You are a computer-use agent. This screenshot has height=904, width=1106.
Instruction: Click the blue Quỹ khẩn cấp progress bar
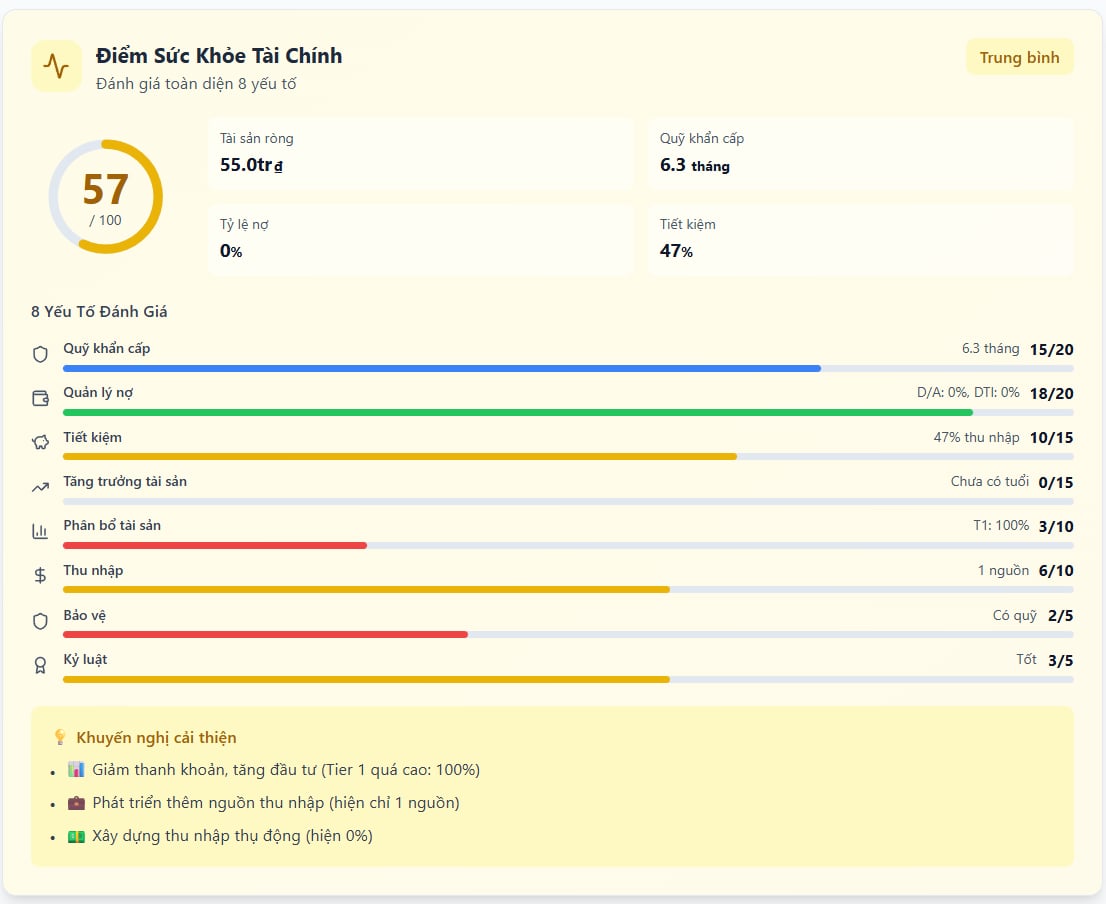[x=441, y=368]
